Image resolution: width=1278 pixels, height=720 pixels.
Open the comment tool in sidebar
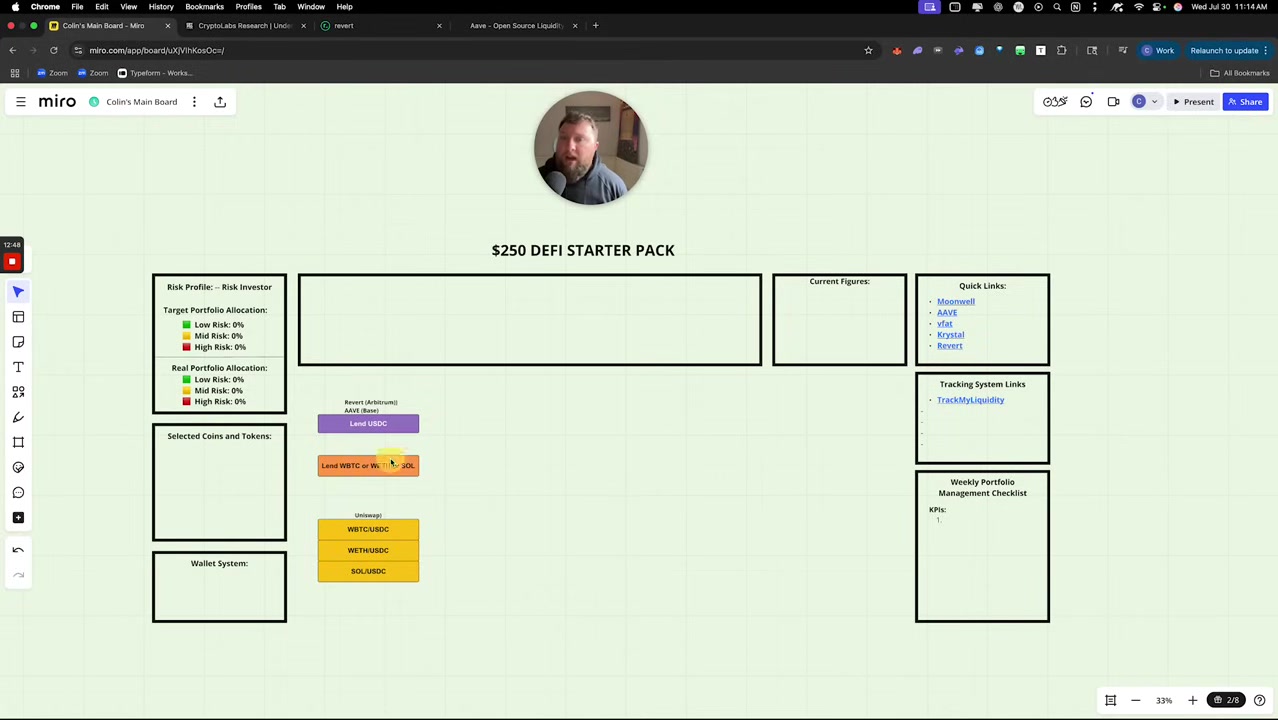pyautogui.click(x=18, y=492)
